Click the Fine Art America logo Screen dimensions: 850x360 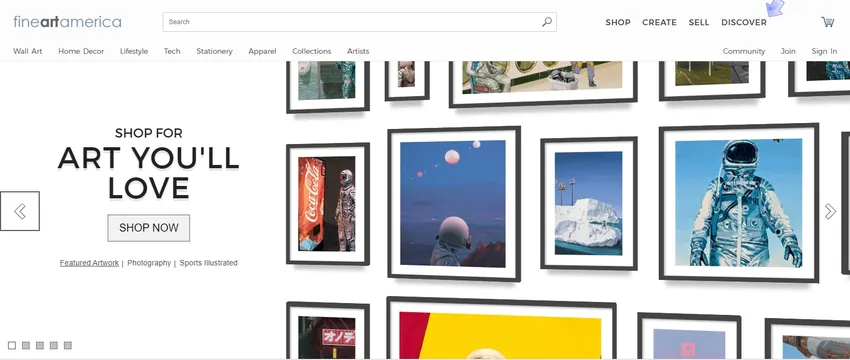pos(67,22)
